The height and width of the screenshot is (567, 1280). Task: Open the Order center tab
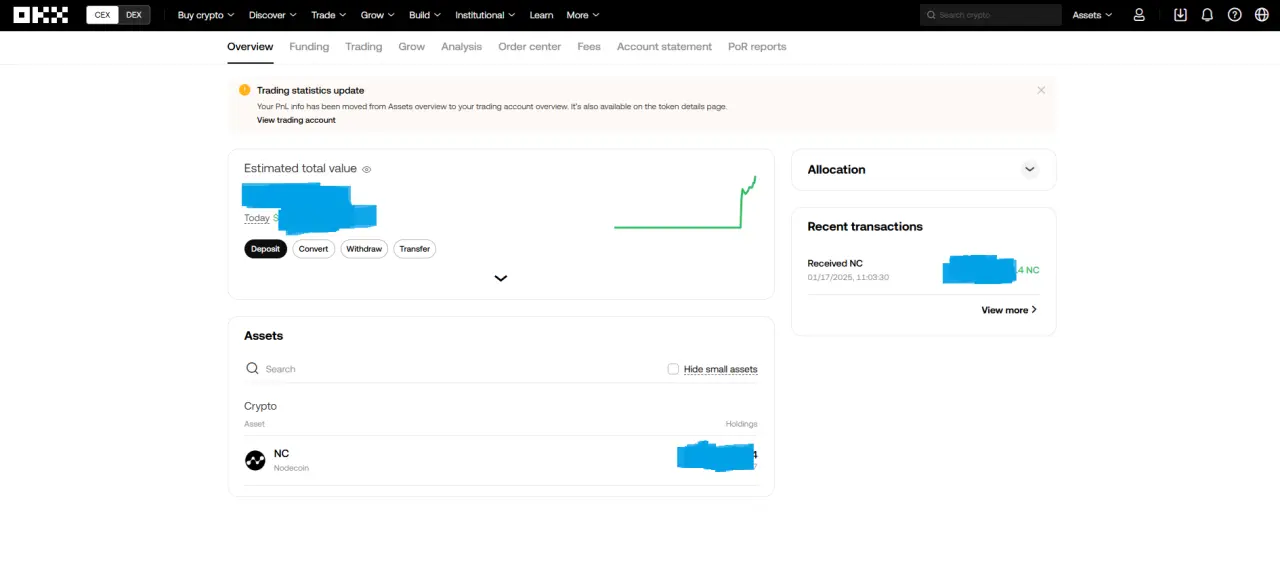point(530,47)
